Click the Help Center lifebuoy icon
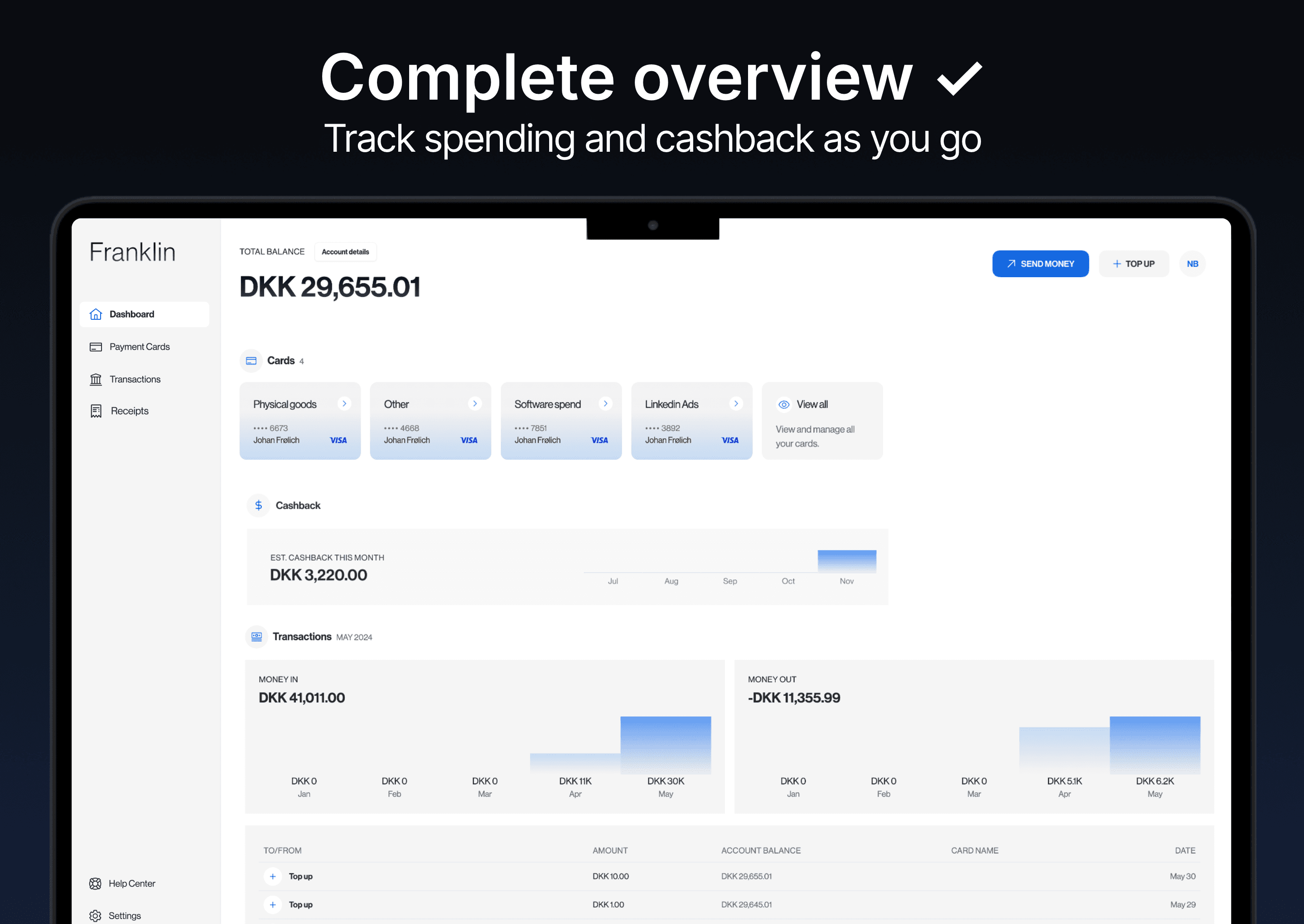The image size is (1304, 924). click(95, 884)
